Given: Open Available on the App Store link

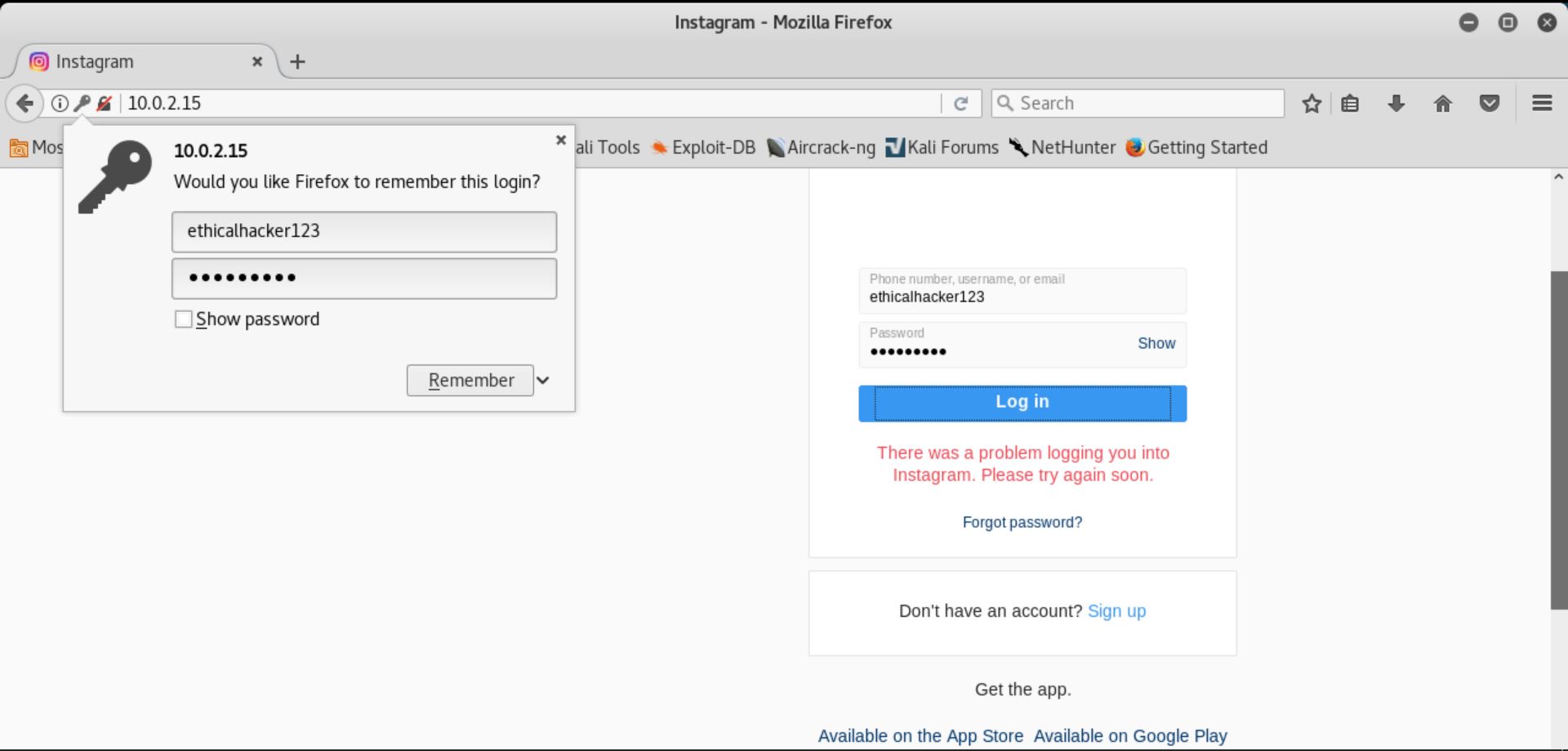Looking at the screenshot, I should click(x=920, y=735).
